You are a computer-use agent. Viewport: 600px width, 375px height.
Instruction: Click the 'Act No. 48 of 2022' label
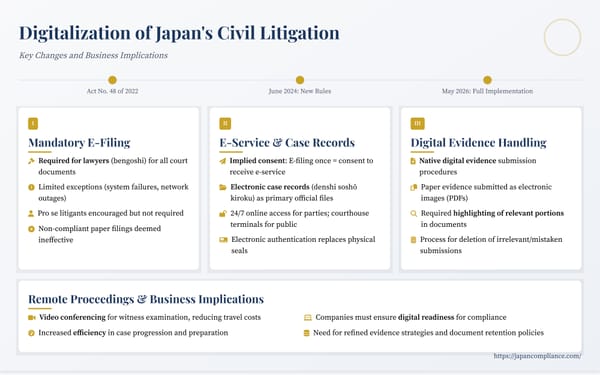112,91
